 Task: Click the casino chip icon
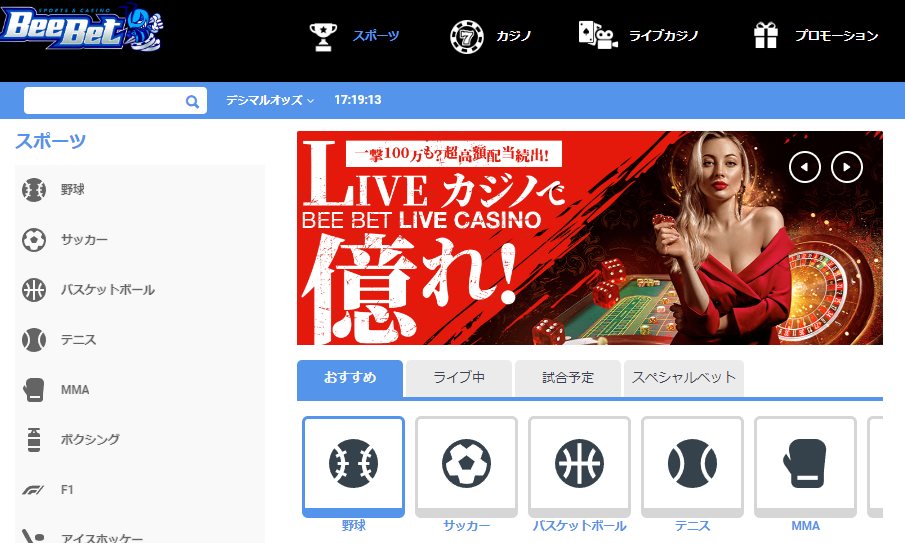pos(466,36)
